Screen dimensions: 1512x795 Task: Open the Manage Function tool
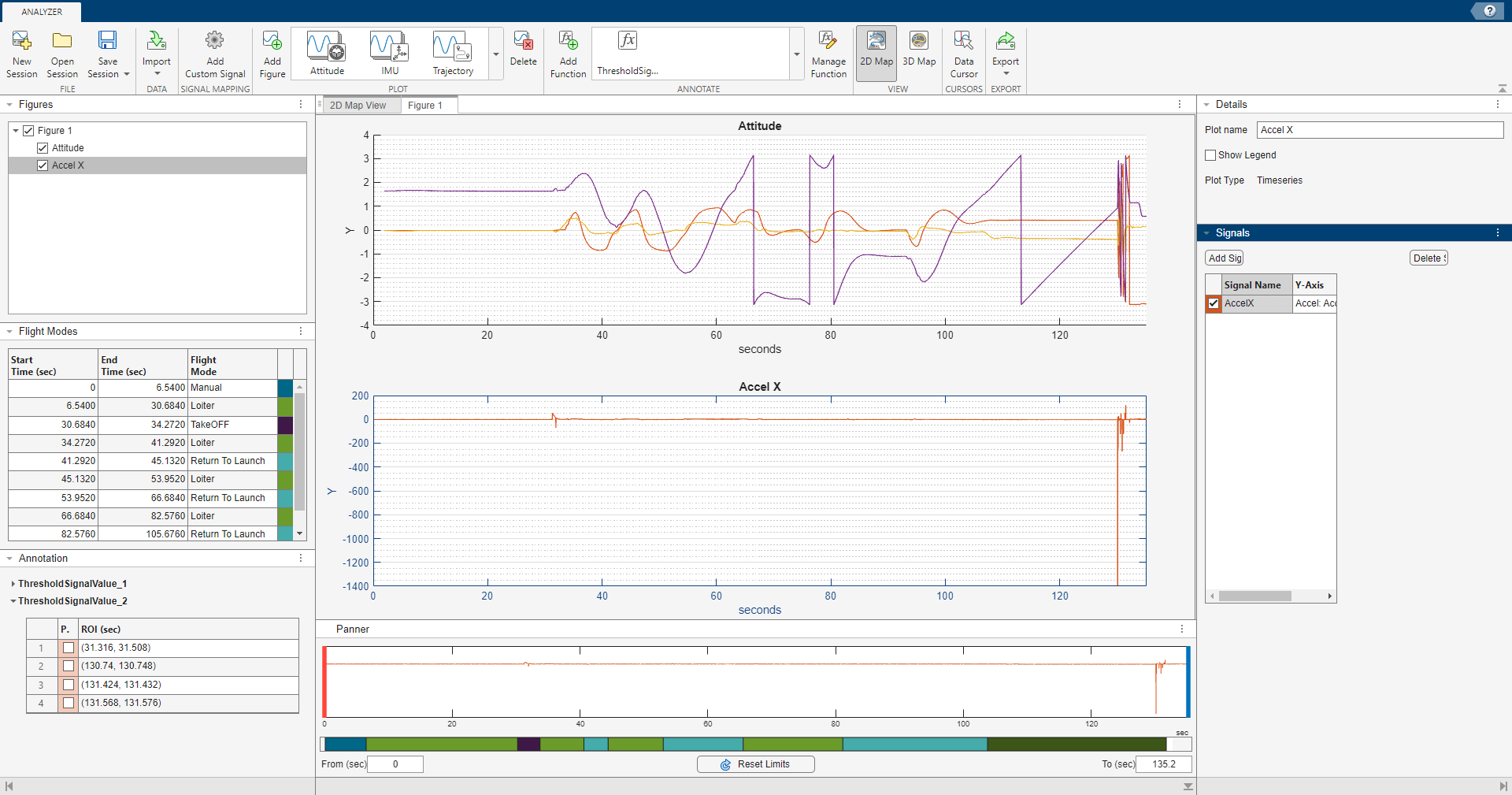828,53
